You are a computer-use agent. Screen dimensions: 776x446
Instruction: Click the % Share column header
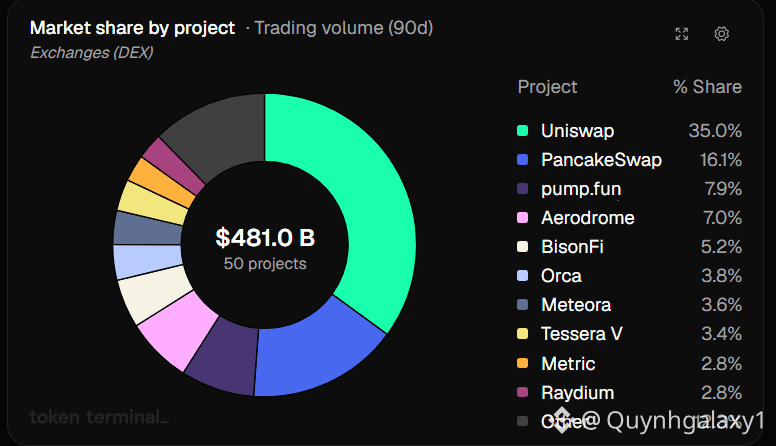tap(707, 87)
